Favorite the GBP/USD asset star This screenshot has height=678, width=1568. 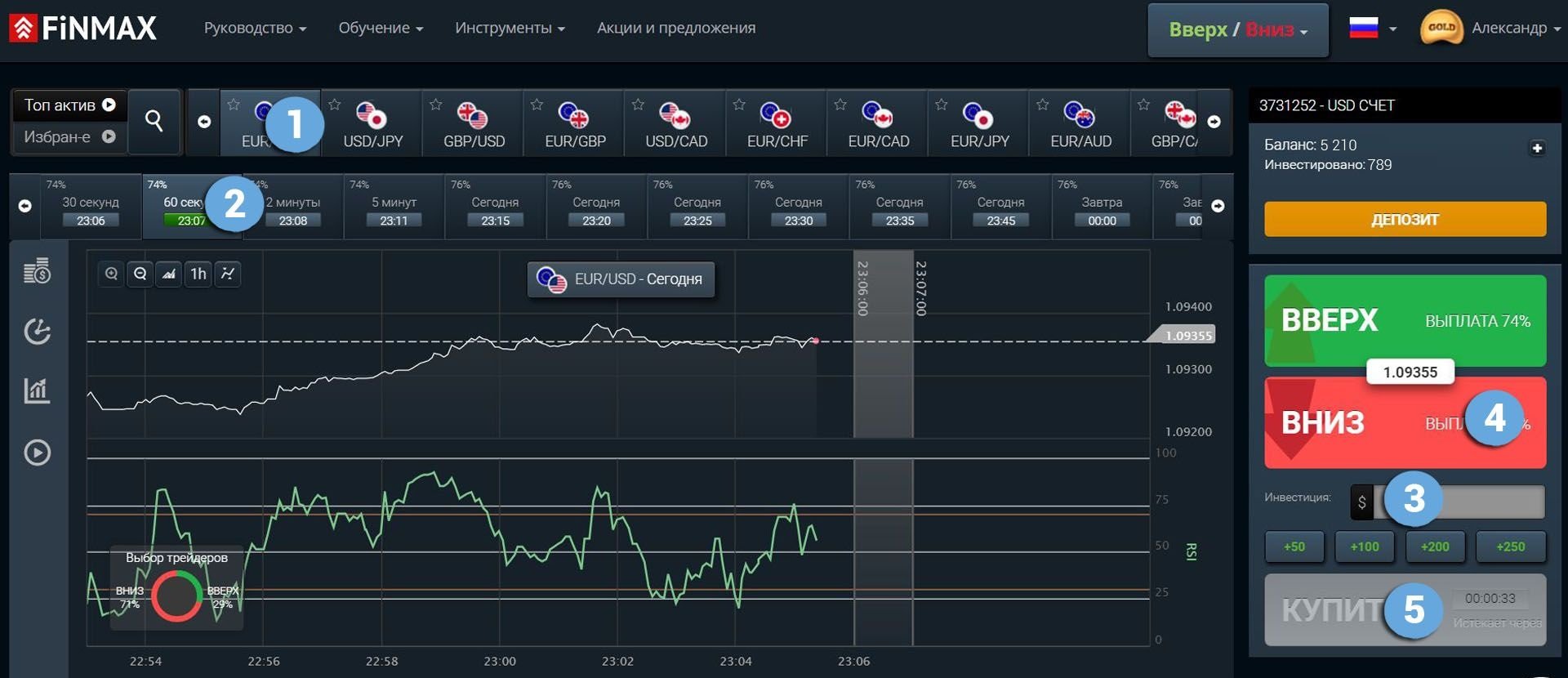pyautogui.click(x=435, y=105)
